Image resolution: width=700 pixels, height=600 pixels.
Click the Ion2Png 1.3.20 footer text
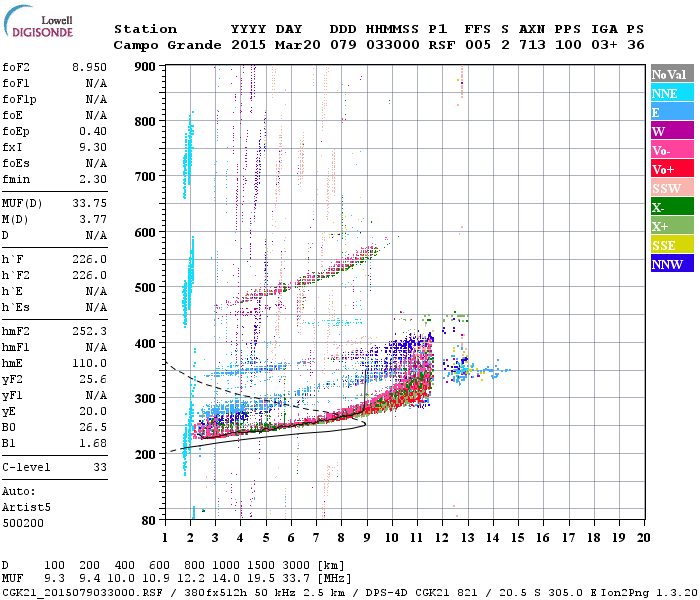(x=649, y=592)
